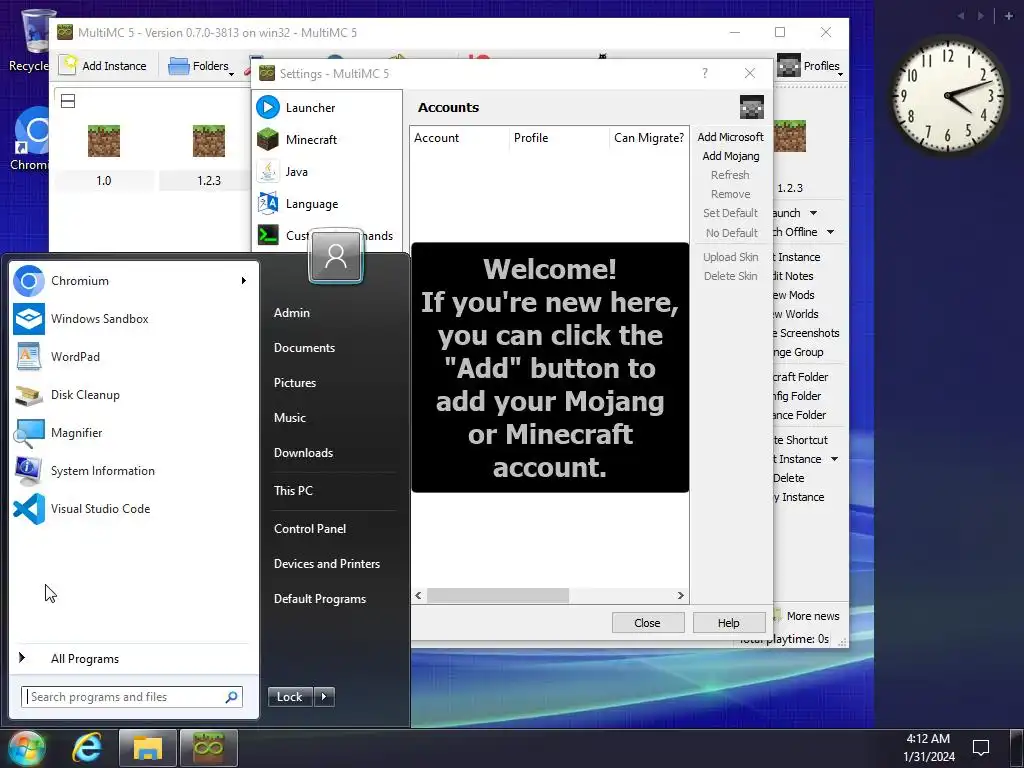The height and width of the screenshot is (768, 1024).
Task: Click the search magnifier icon in Start menu
Action: click(x=231, y=697)
